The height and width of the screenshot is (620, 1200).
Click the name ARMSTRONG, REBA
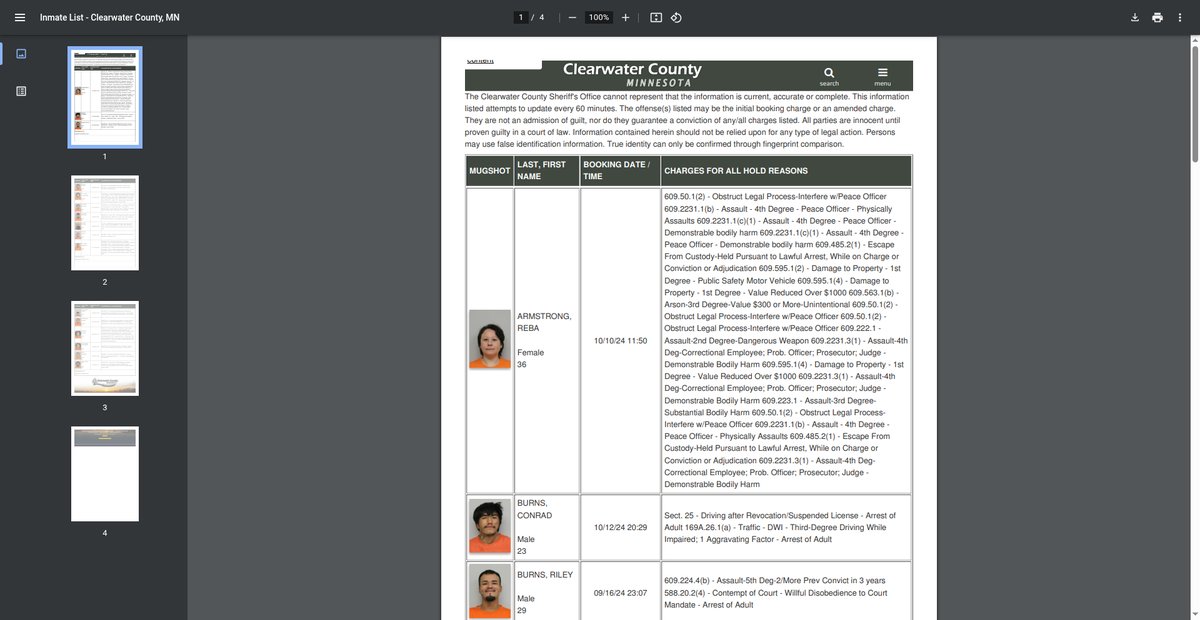pyautogui.click(x=544, y=322)
